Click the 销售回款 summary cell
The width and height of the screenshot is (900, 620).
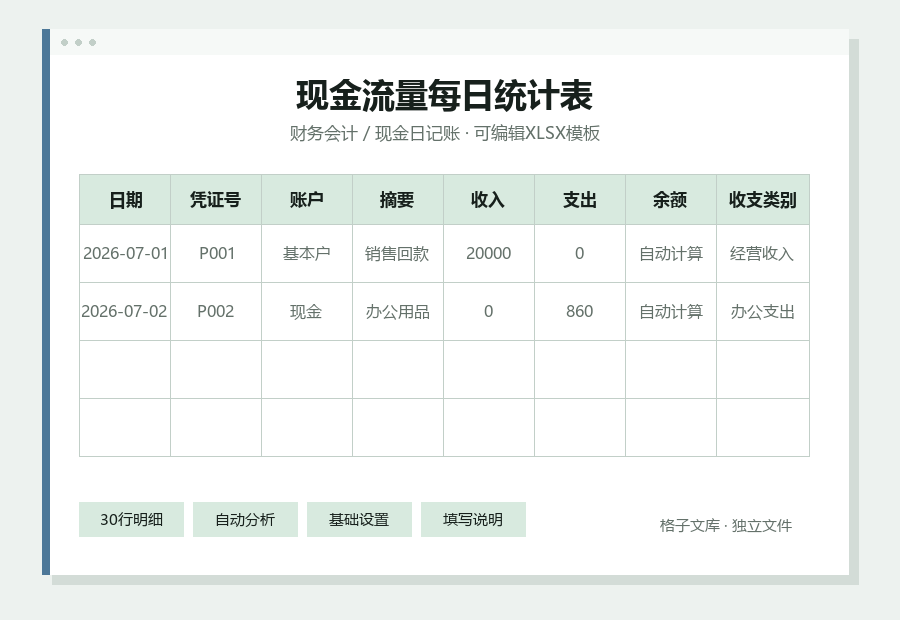[398, 254]
